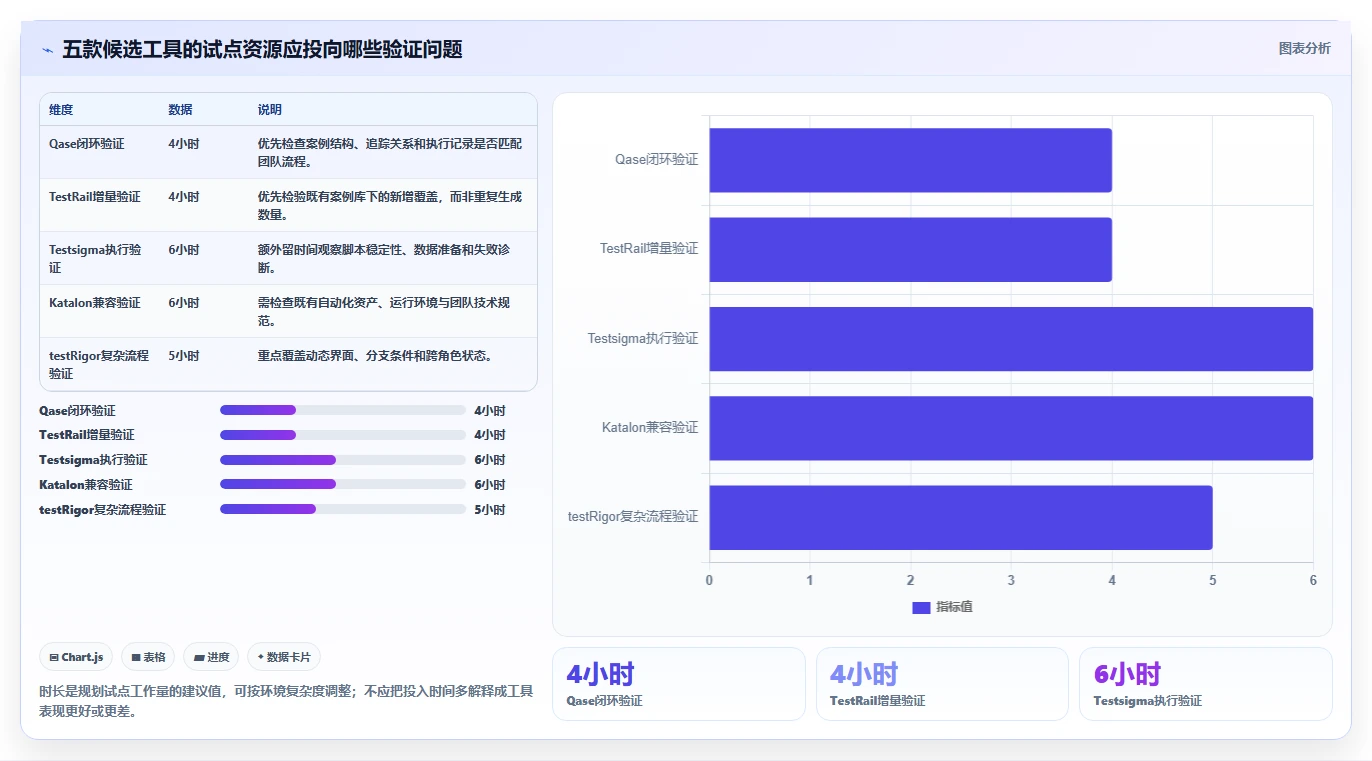The image size is (1372, 761).
Task: Click the Katalon兼容验证 progress bar
Action: [343, 484]
